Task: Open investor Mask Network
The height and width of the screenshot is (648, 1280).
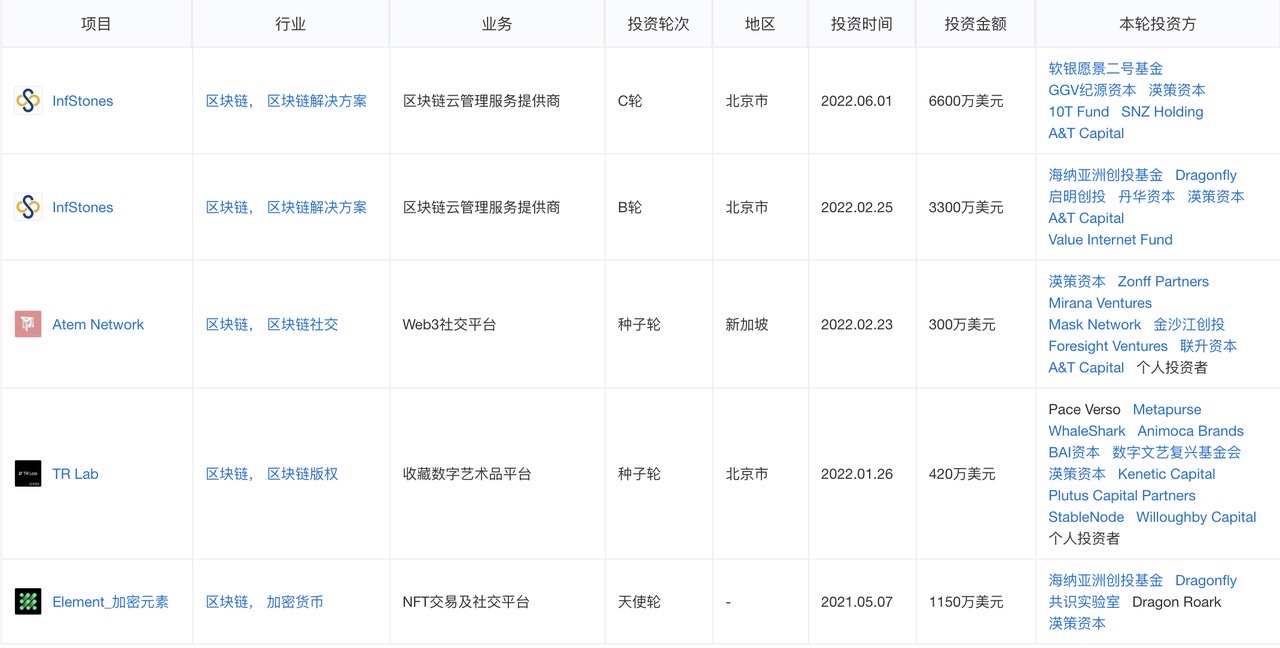Action: click(x=1095, y=325)
